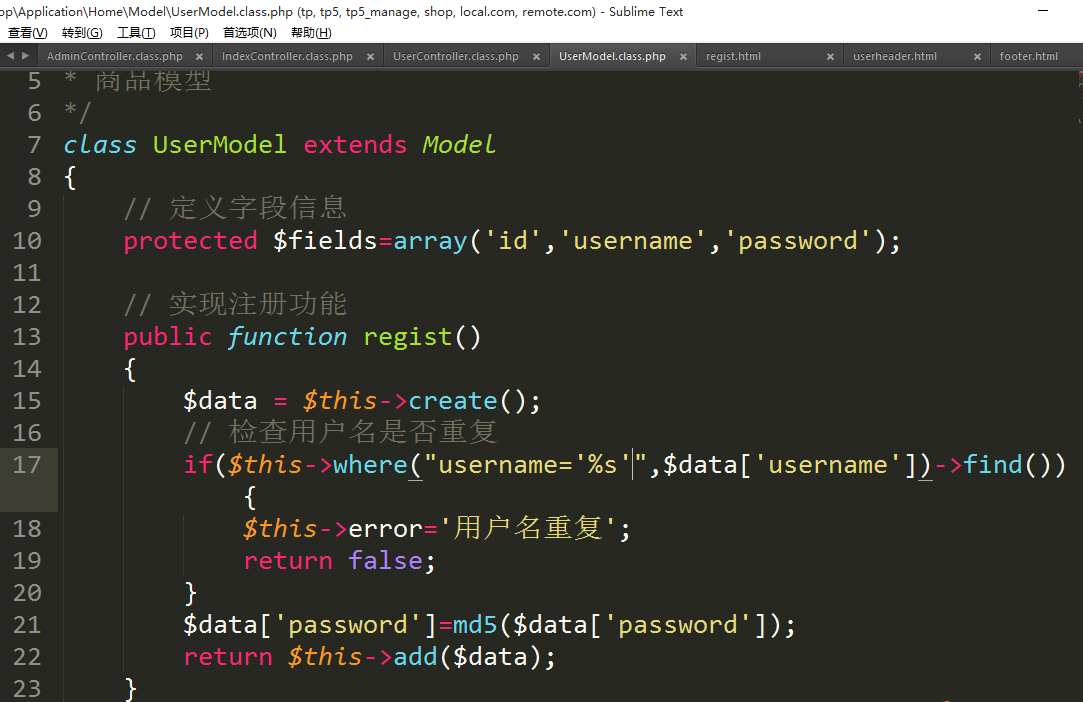1083x702 pixels.
Task: Open the 工具(T) menu
Action: click(x=136, y=33)
